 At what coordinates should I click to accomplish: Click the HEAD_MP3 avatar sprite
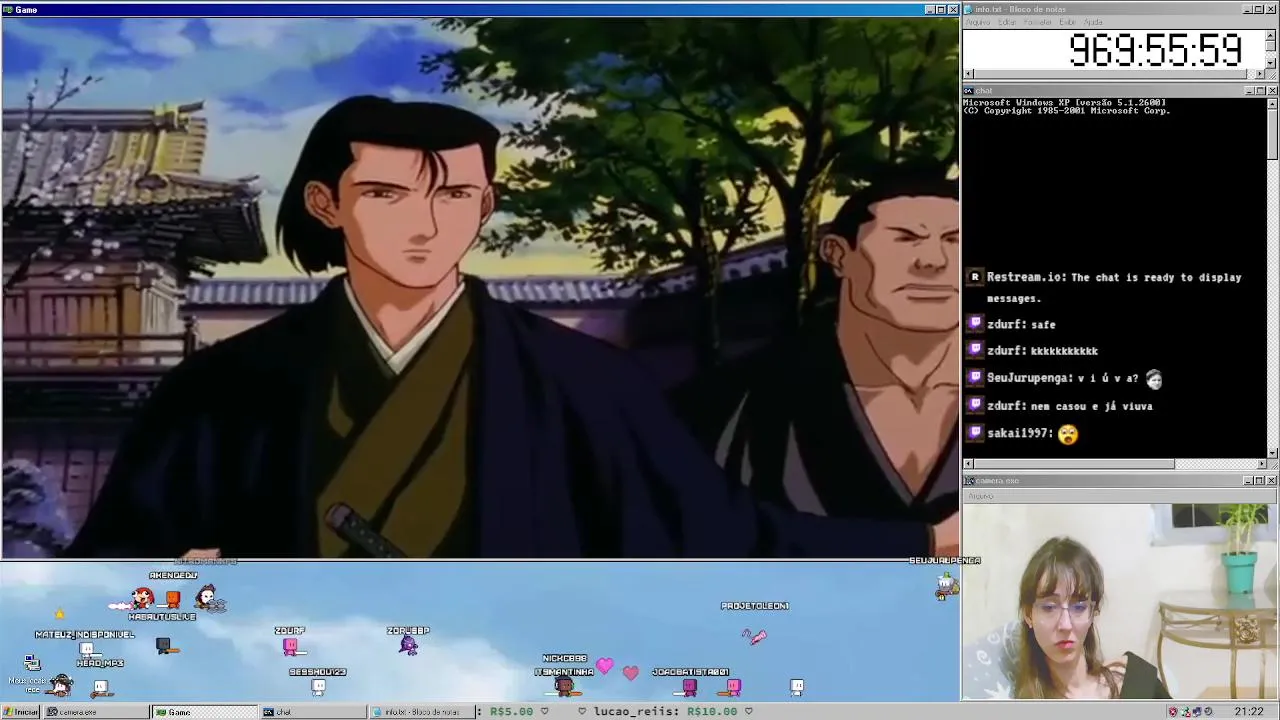[x=100, y=687]
